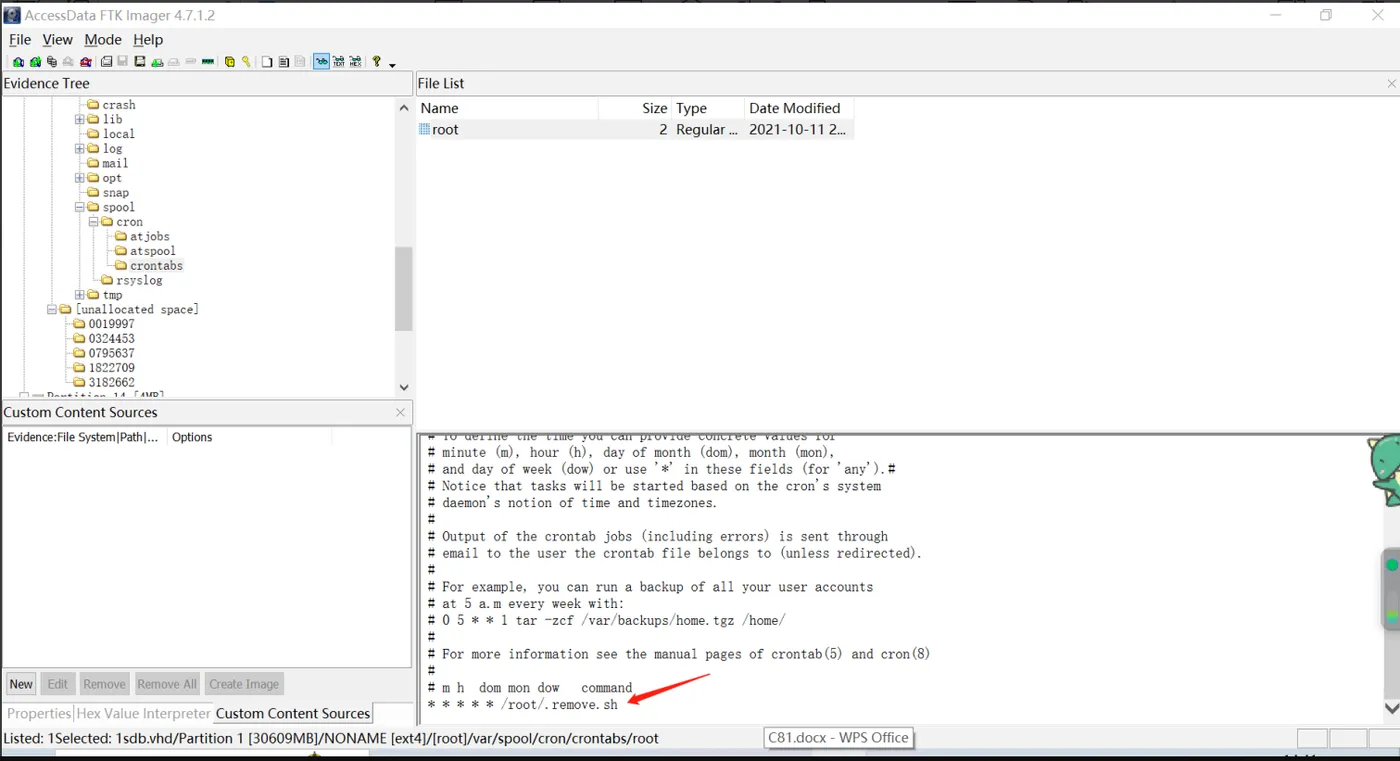Click the Export Files toolbar icon
This screenshot has width=1400, height=761.
[267, 61]
